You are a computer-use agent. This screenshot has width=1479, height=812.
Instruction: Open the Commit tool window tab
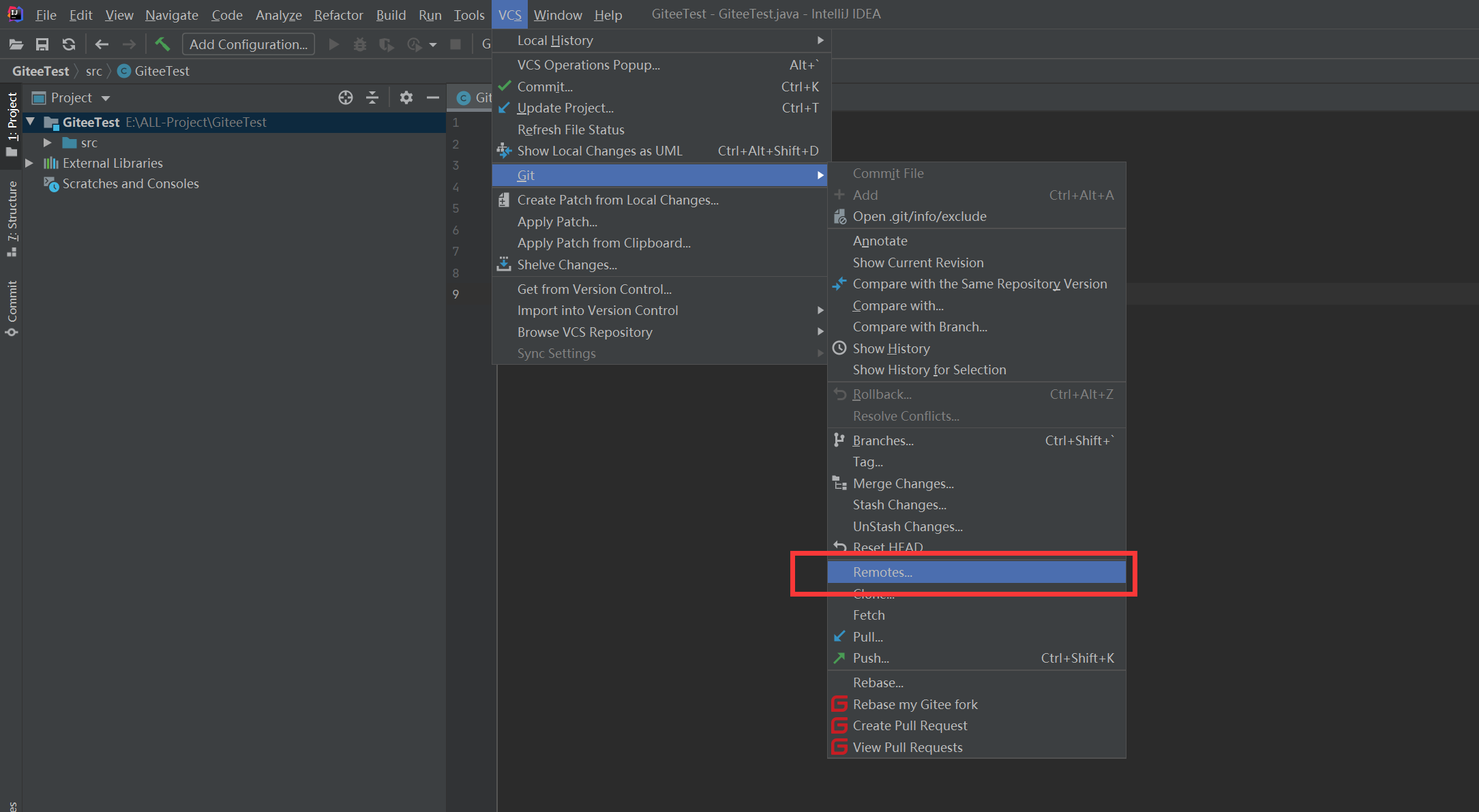coord(12,308)
